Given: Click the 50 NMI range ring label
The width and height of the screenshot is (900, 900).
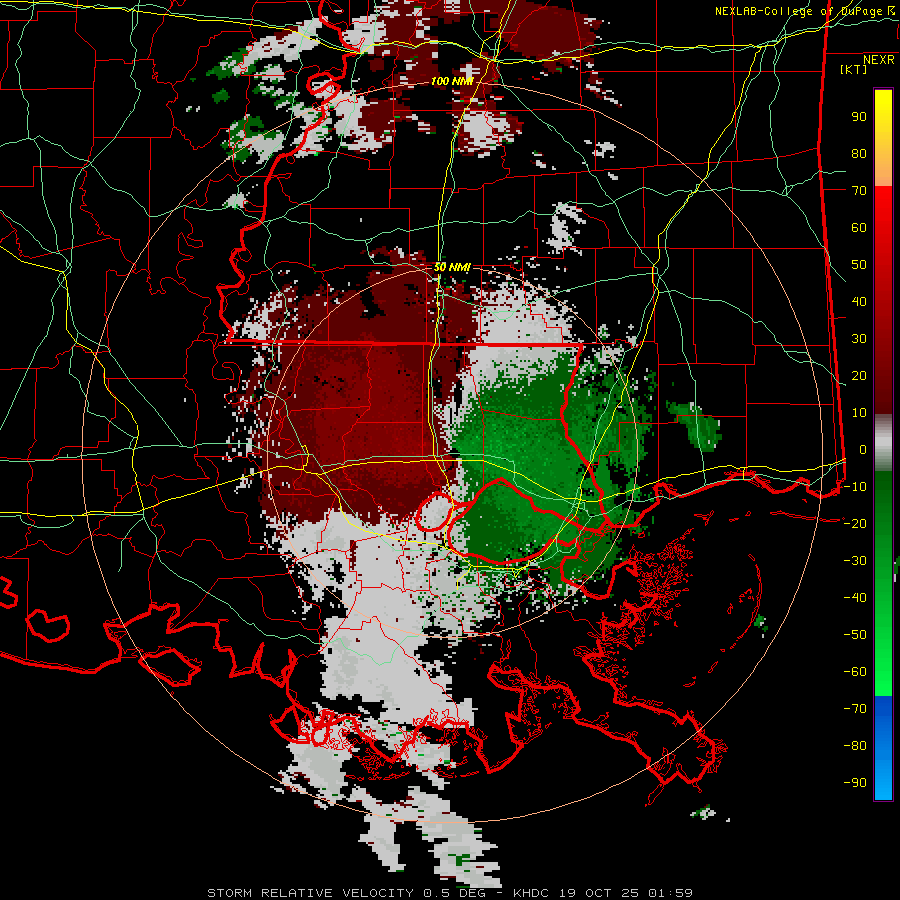Looking at the screenshot, I should [x=452, y=267].
